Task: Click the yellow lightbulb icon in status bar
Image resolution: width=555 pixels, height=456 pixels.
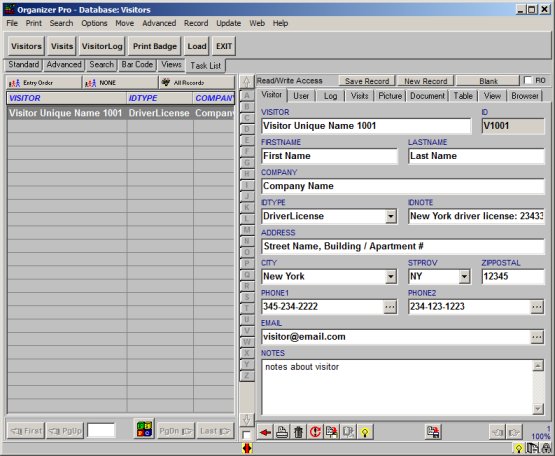Action: (519, 449)
